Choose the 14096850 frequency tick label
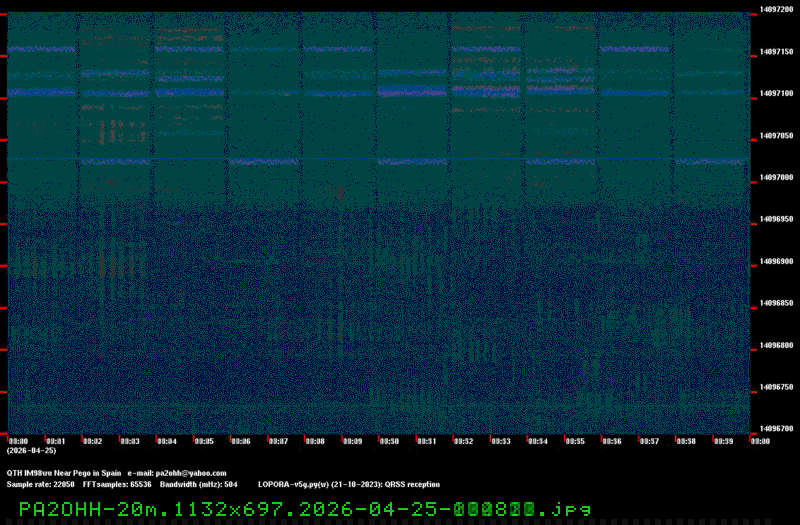The height and width of the screenshot is (525, 800). click(x=777, y=303)
